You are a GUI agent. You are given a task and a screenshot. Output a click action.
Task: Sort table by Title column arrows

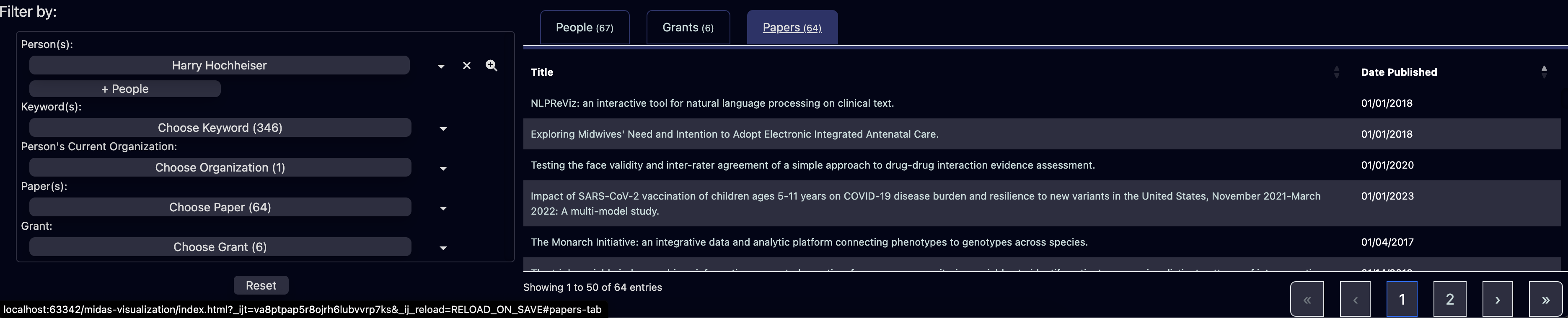click(x=1336, y=72)
